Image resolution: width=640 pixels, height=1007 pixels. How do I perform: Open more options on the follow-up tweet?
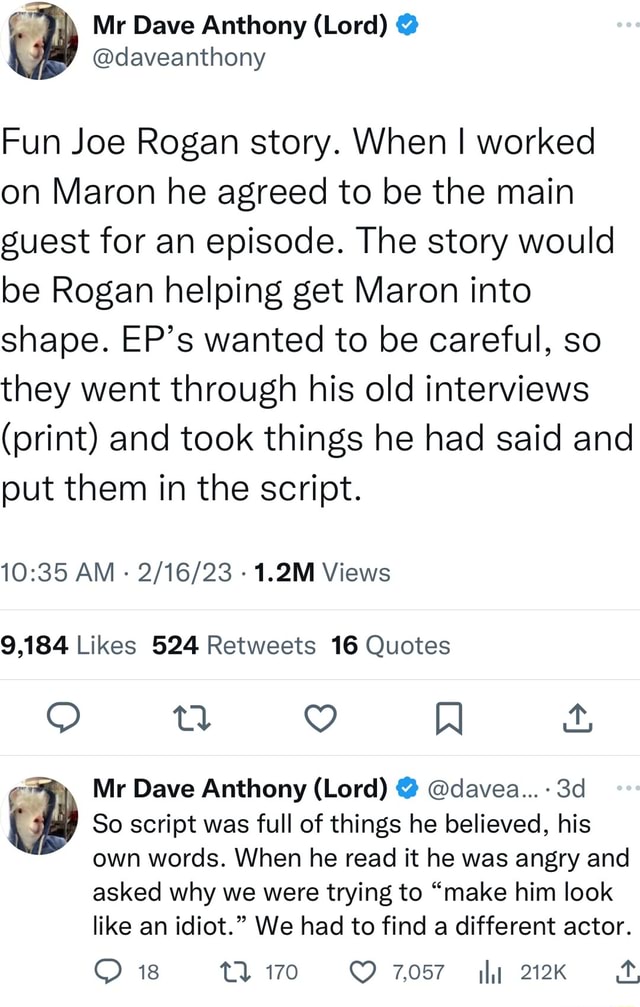627,788
